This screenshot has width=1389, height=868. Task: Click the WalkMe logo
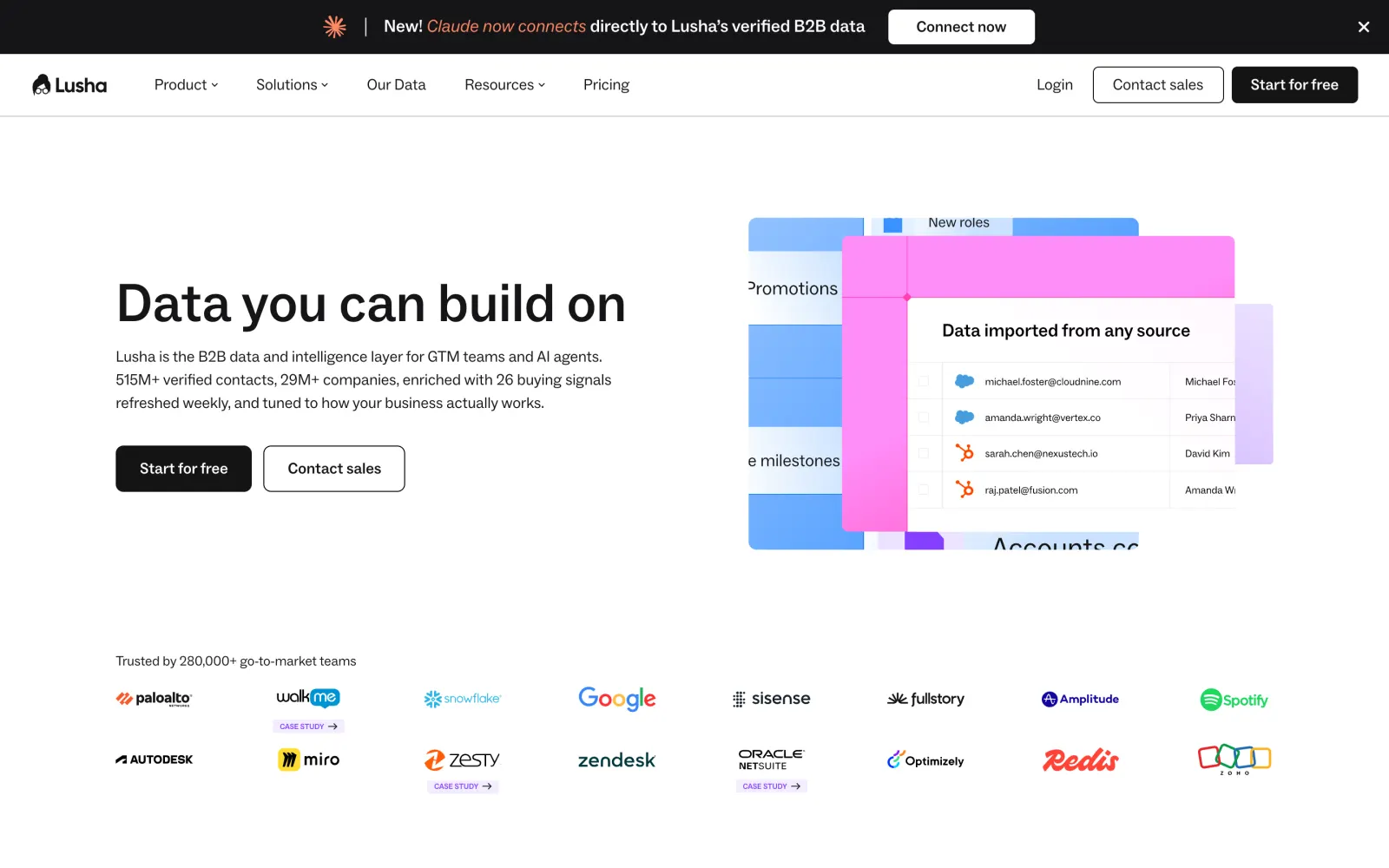pos(308,697)
